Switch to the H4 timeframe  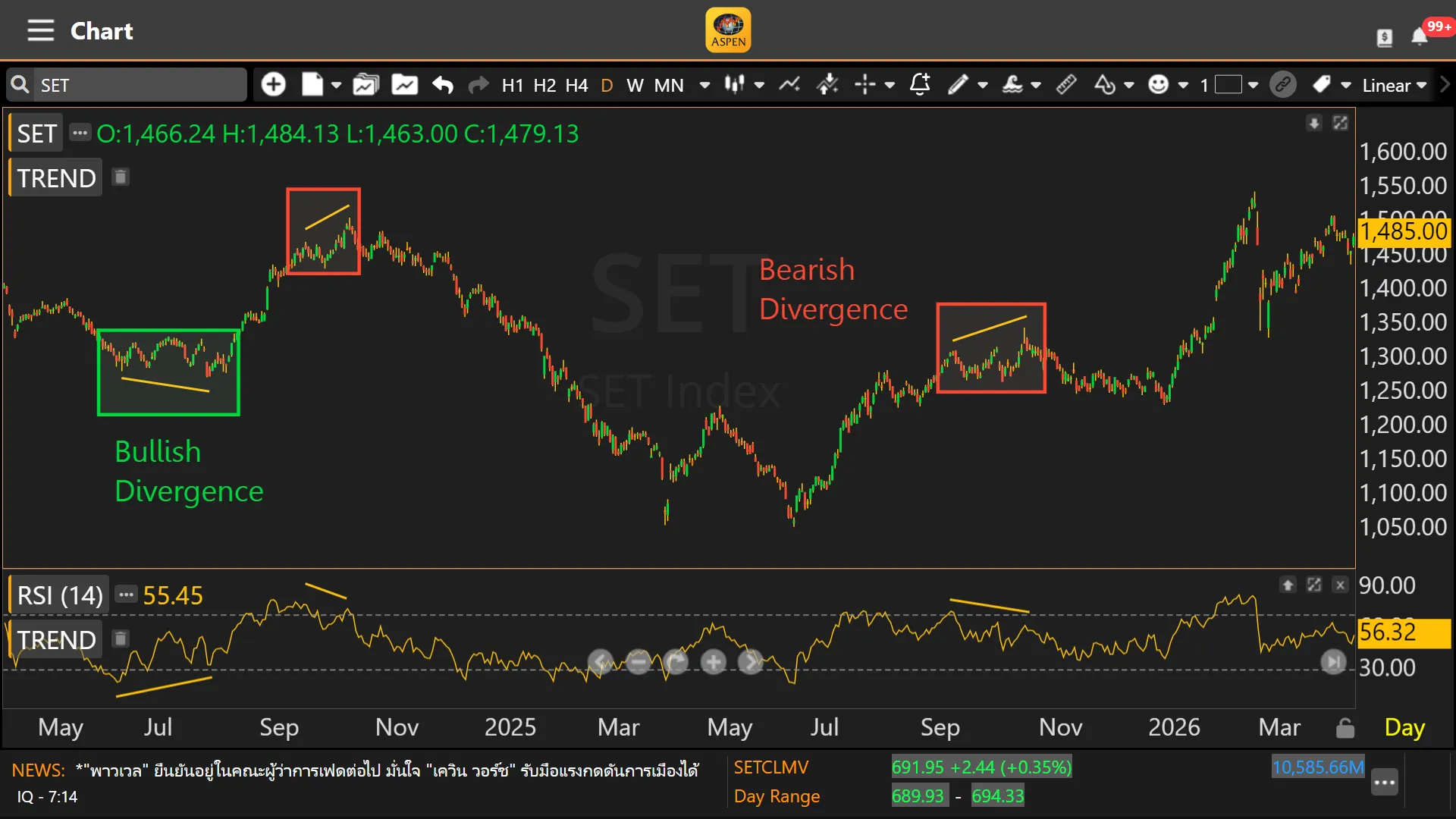[576, 85]
